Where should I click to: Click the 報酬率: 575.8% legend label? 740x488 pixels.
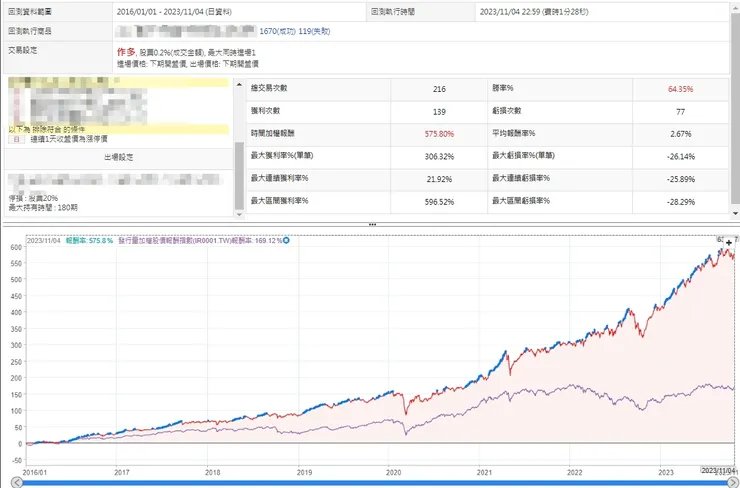(89, 241)
